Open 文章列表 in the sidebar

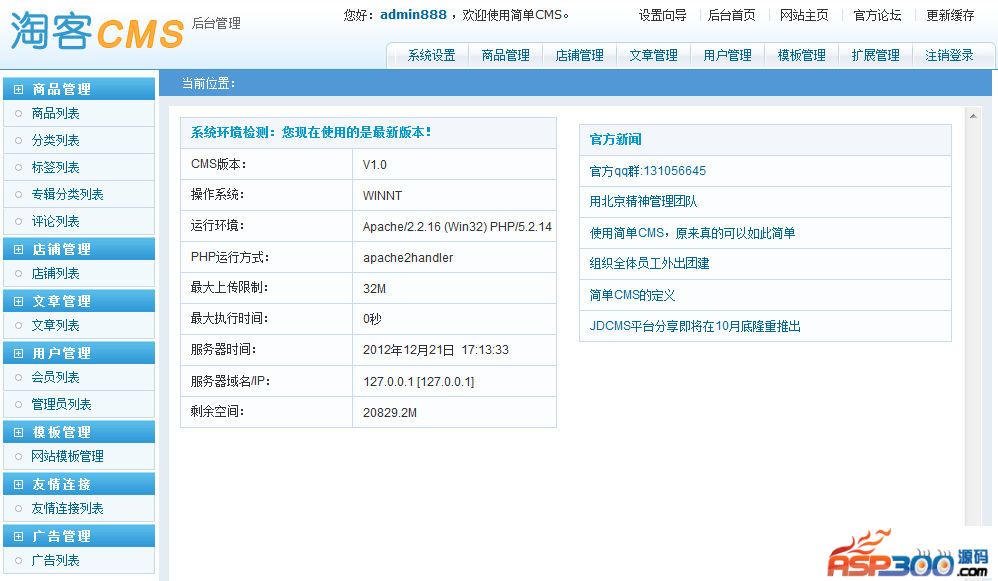(55, 326)
